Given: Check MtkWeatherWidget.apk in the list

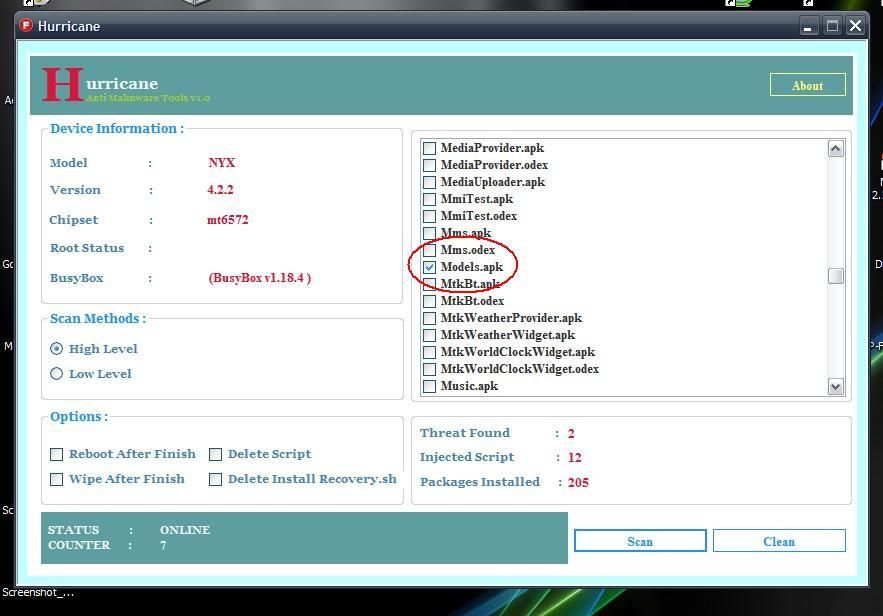Looking at the screenshot, I should coord(430,335).
